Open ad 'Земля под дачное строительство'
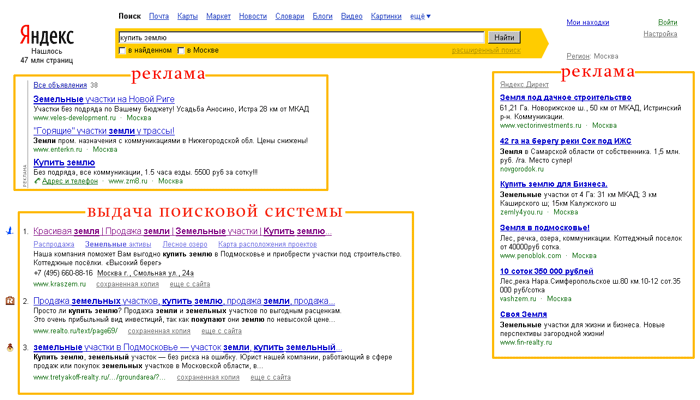This screenshot has width=700, height=400. (x=566, y=97)
